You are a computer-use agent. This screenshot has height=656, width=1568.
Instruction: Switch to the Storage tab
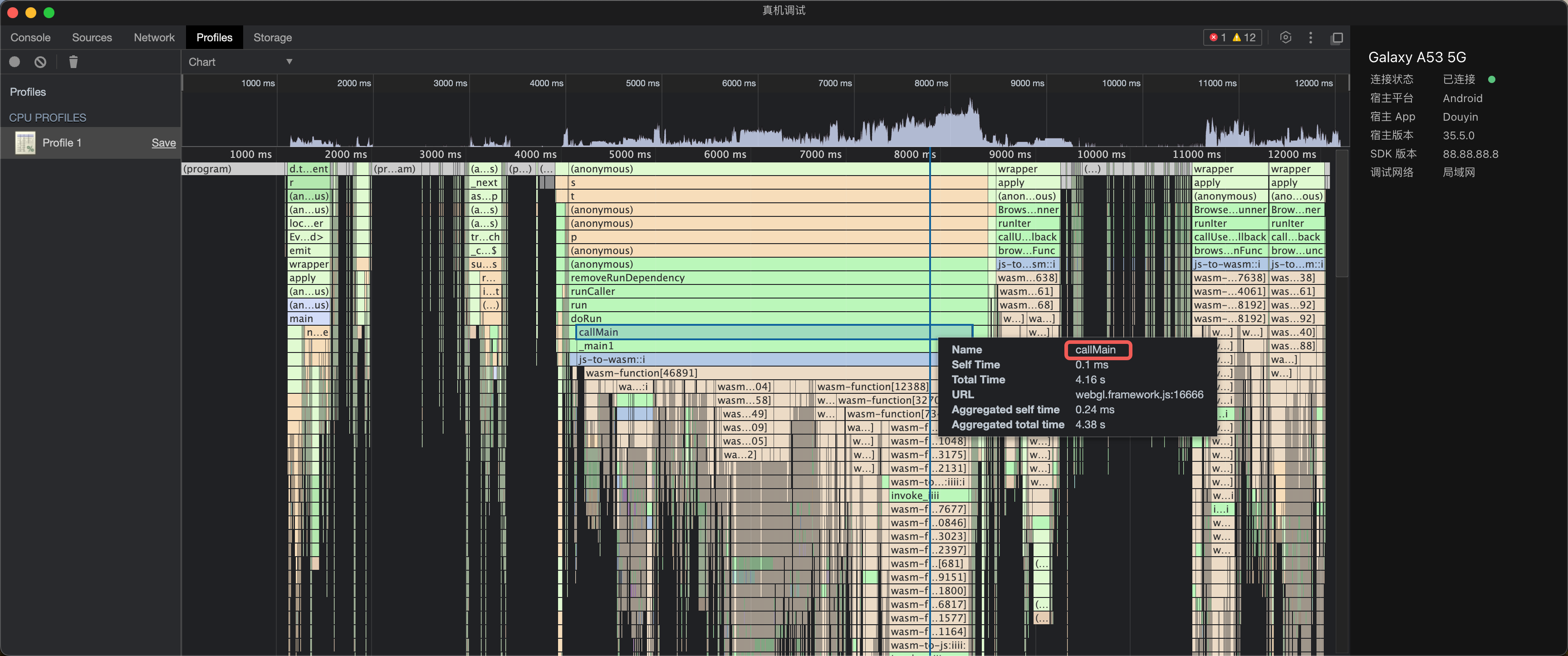point(272,37)
